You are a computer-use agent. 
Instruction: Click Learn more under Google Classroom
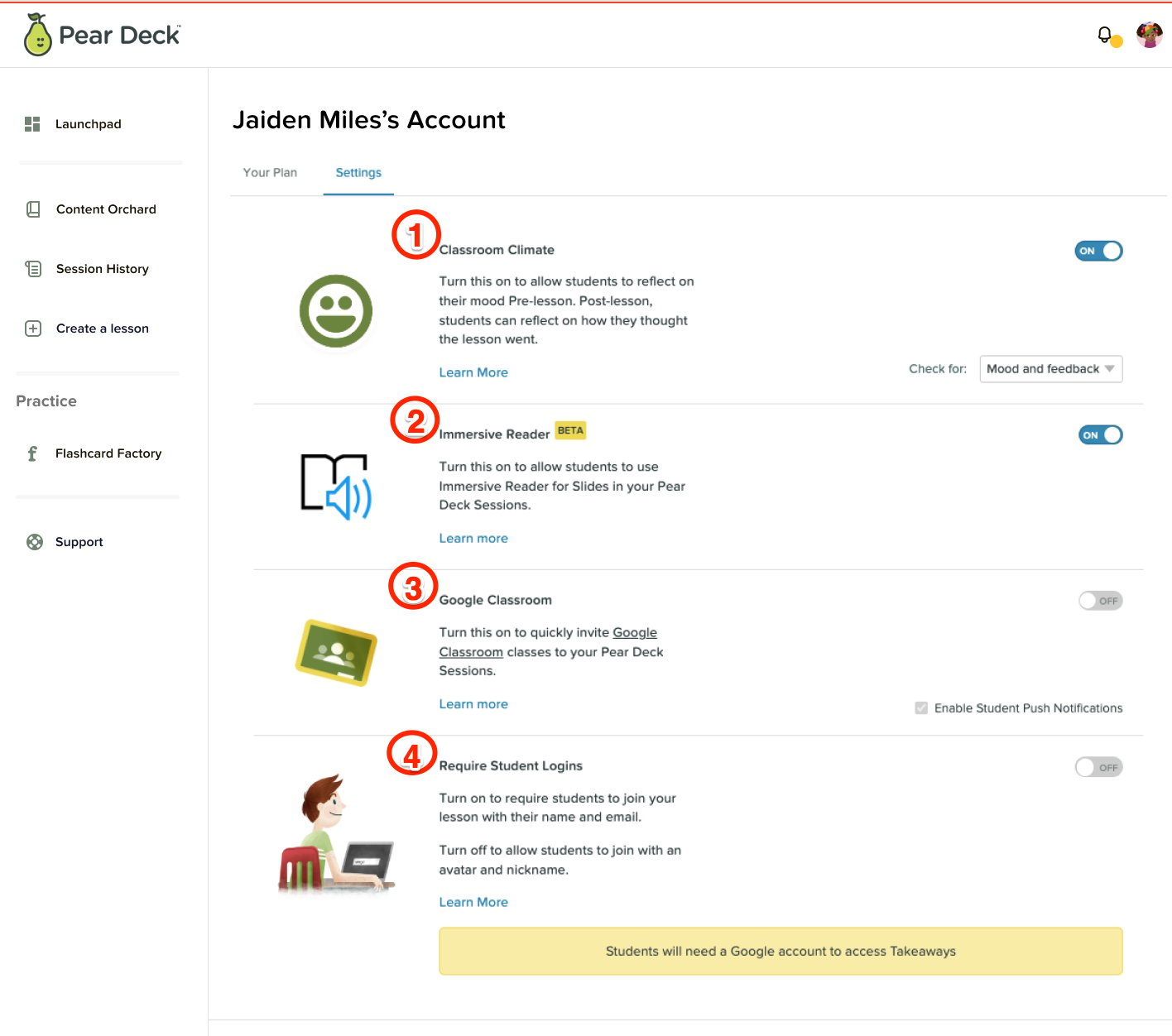(473, 704)
